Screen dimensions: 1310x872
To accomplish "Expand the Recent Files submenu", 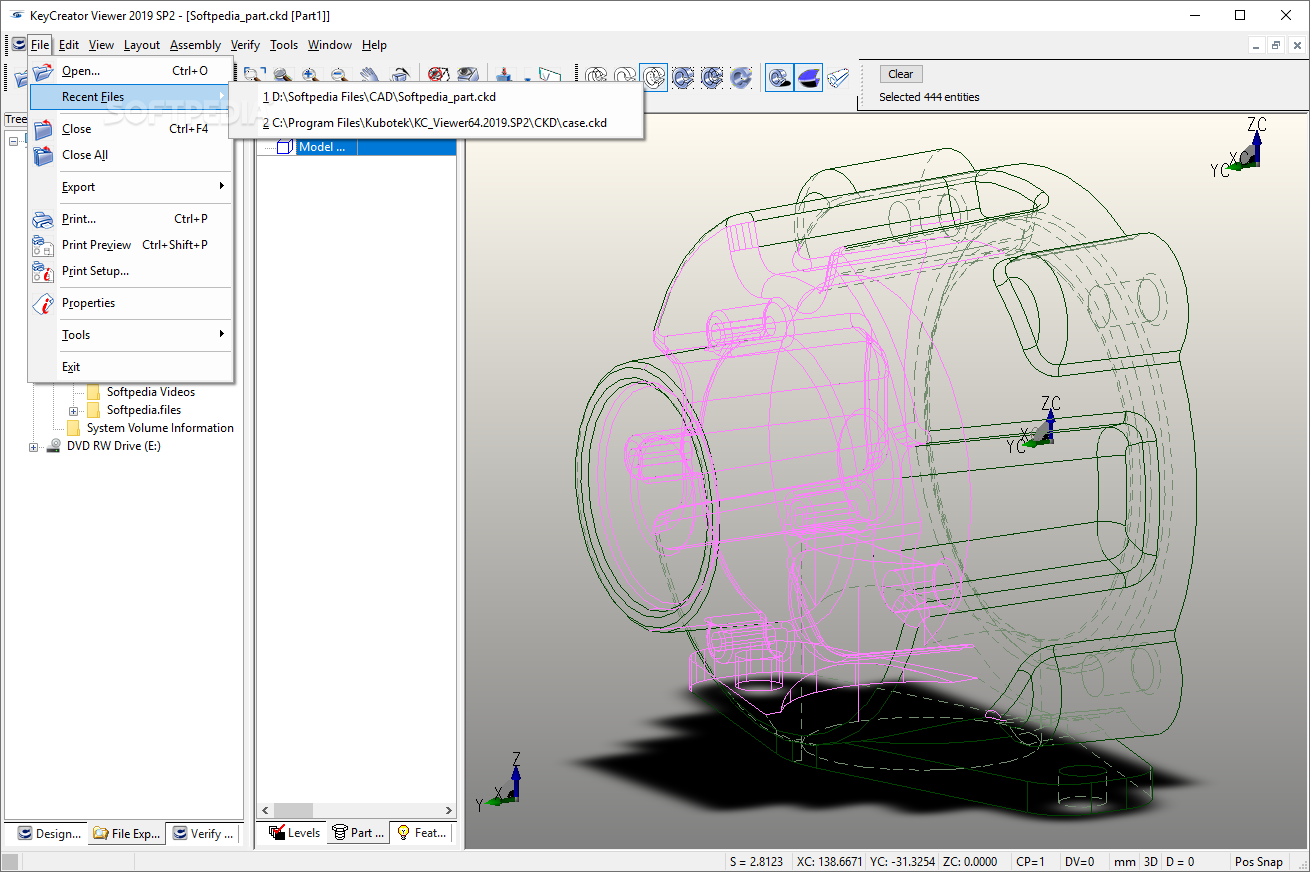I will pos(131,97).
